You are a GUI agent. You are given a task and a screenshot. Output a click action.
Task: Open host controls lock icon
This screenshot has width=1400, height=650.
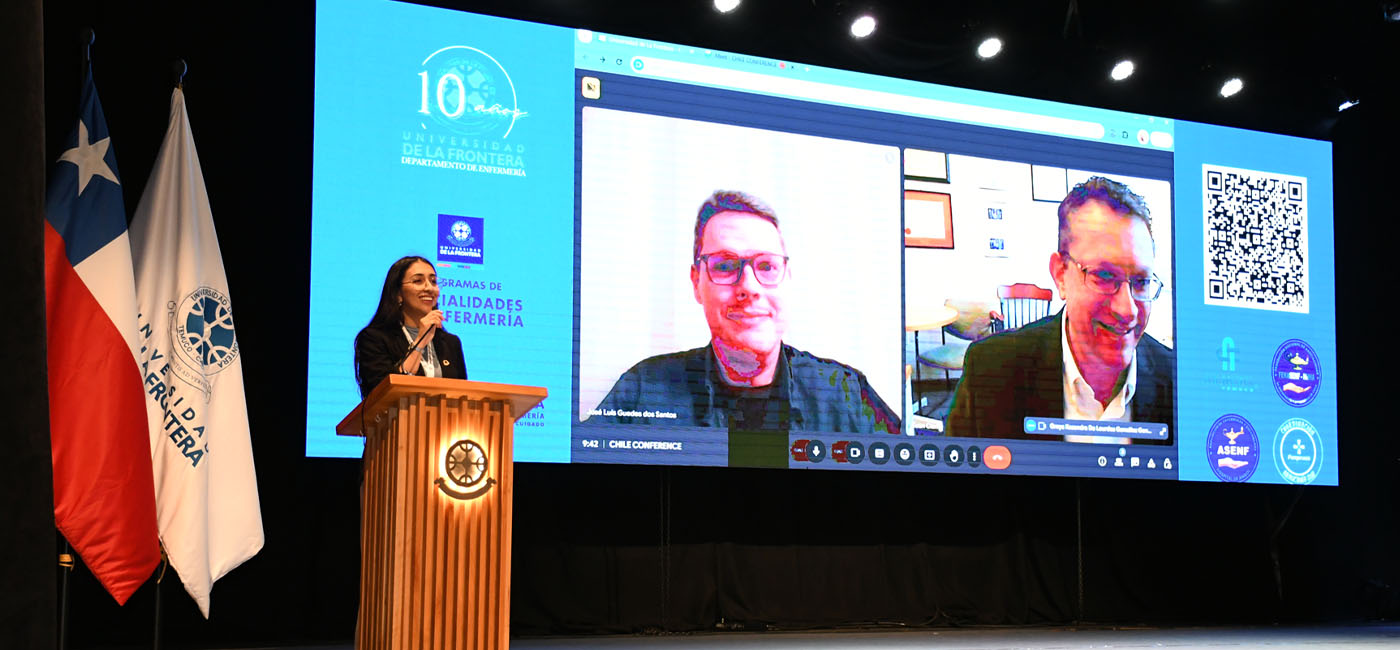pyautogui.click(x=1166, y=464)
